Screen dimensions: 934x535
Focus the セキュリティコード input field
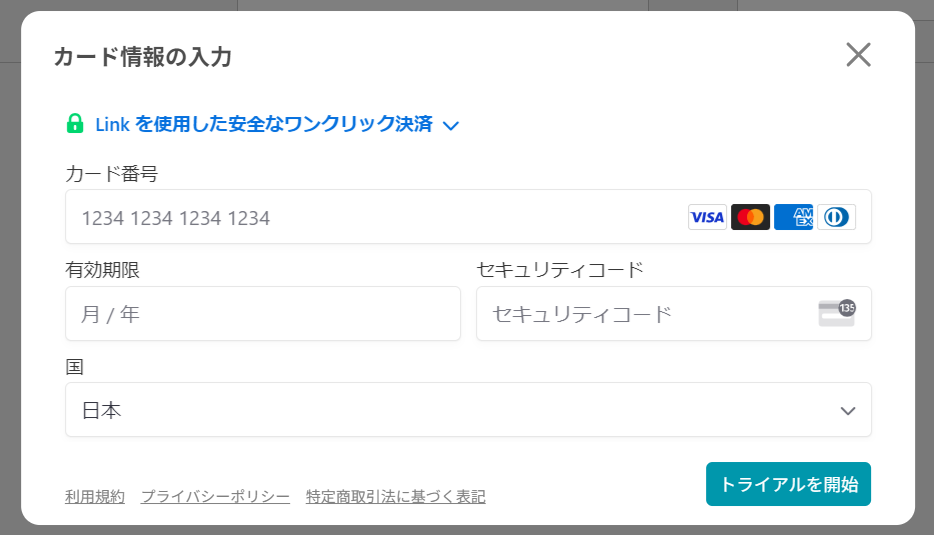pyautogui.click(x=674, y=313)
